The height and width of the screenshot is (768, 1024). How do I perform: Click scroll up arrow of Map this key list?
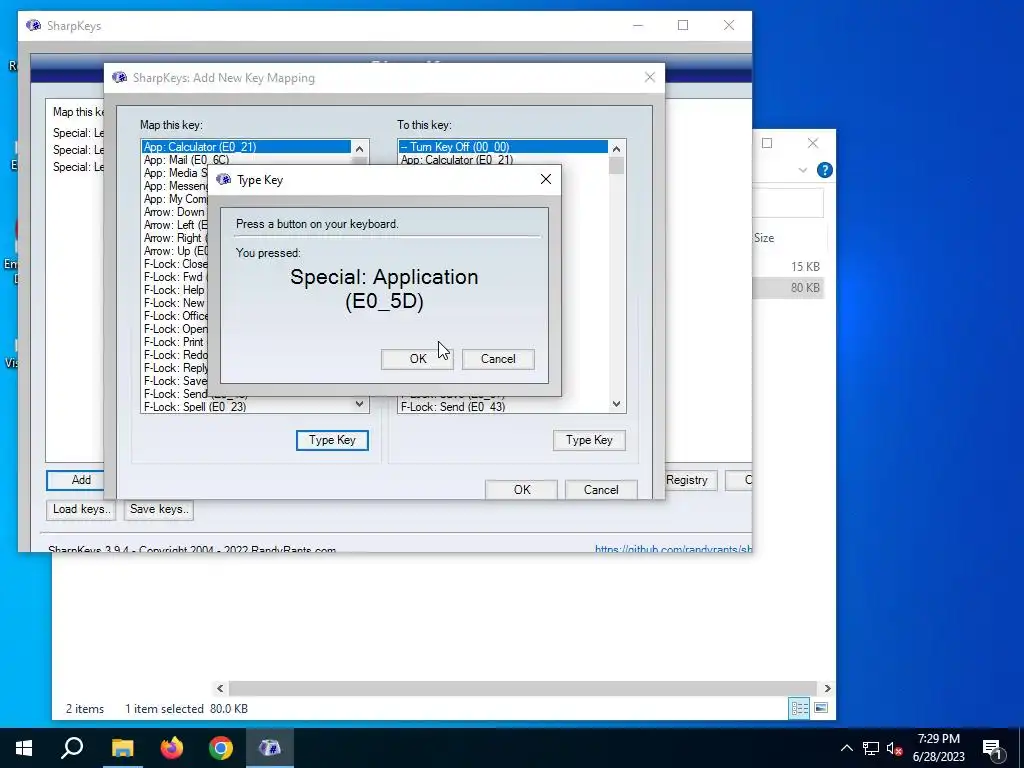pyautogui.click(x=359, y=149)
